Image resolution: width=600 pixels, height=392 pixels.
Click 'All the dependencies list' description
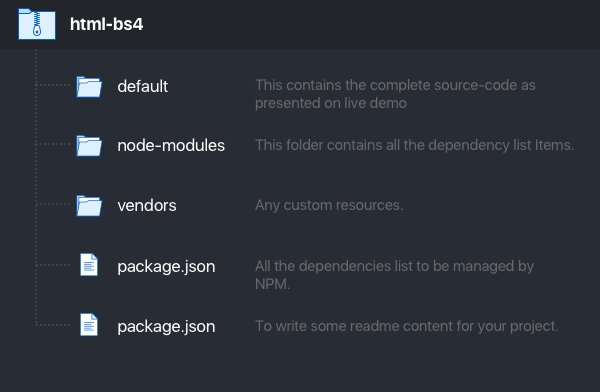click(x=395, y=275)
